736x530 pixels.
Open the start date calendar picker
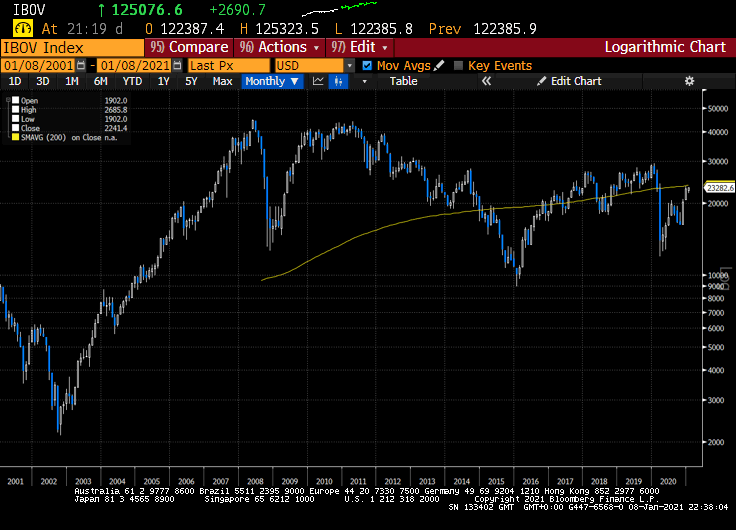point(81,65)
